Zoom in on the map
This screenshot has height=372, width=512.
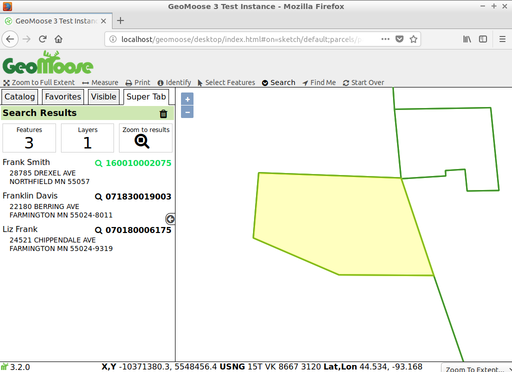coord(187,99)
